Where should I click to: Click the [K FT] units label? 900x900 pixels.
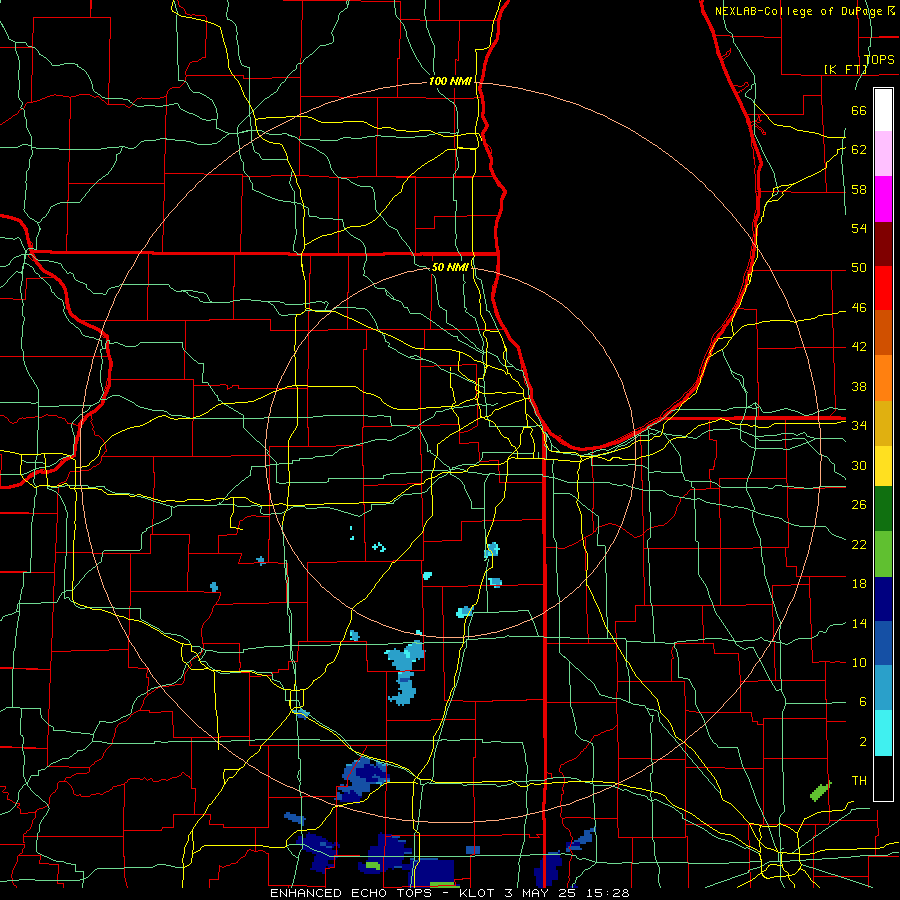[x=845, y=69]
